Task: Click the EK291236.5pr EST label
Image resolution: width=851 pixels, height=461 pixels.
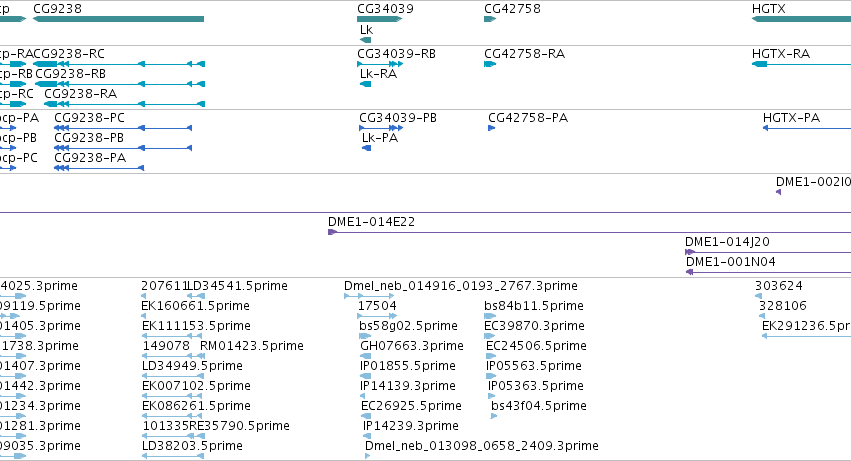Action: pyautogui.click(x=806, y=326)
